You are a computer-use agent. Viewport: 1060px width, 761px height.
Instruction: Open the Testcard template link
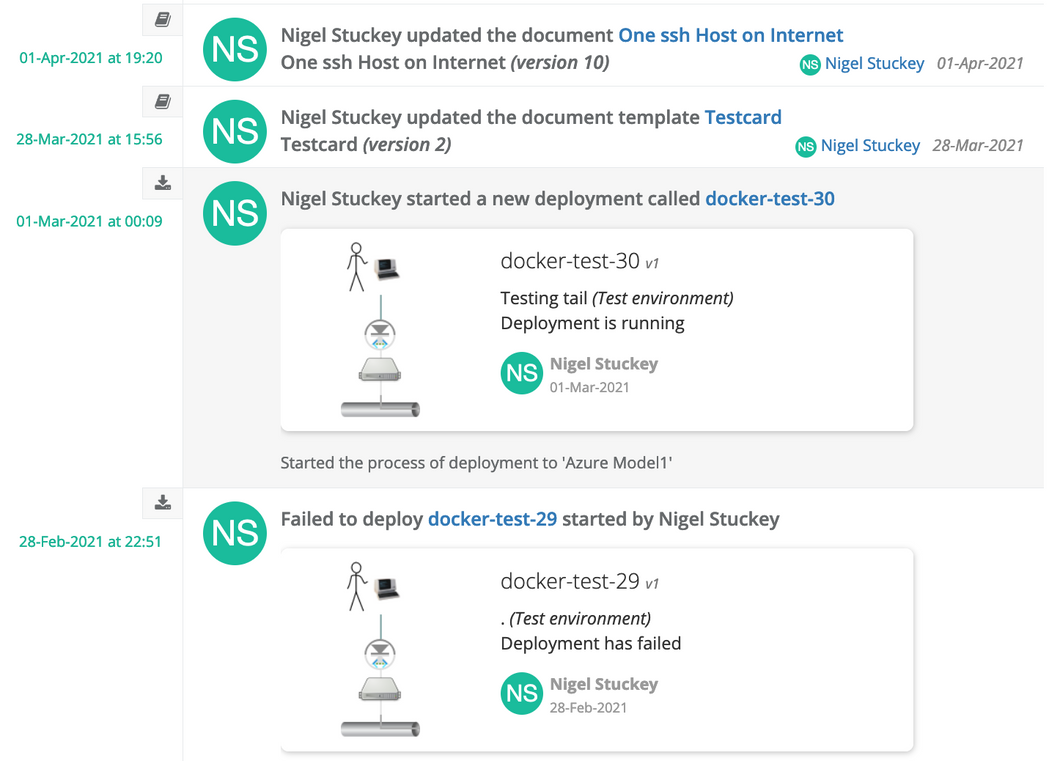743,117
